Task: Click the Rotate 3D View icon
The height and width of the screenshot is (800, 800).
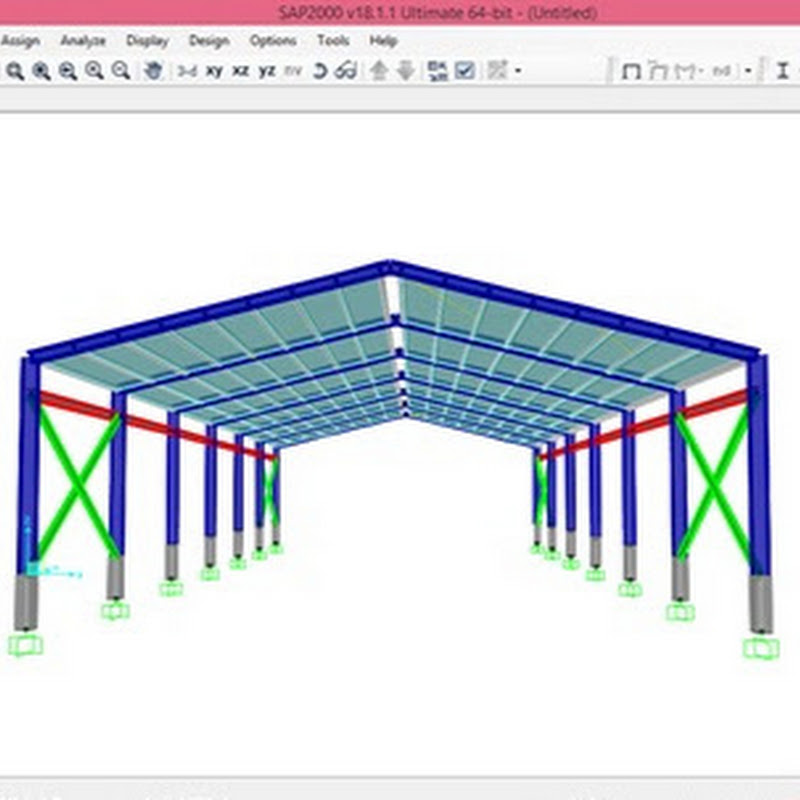Action: (x=320, y=71)
